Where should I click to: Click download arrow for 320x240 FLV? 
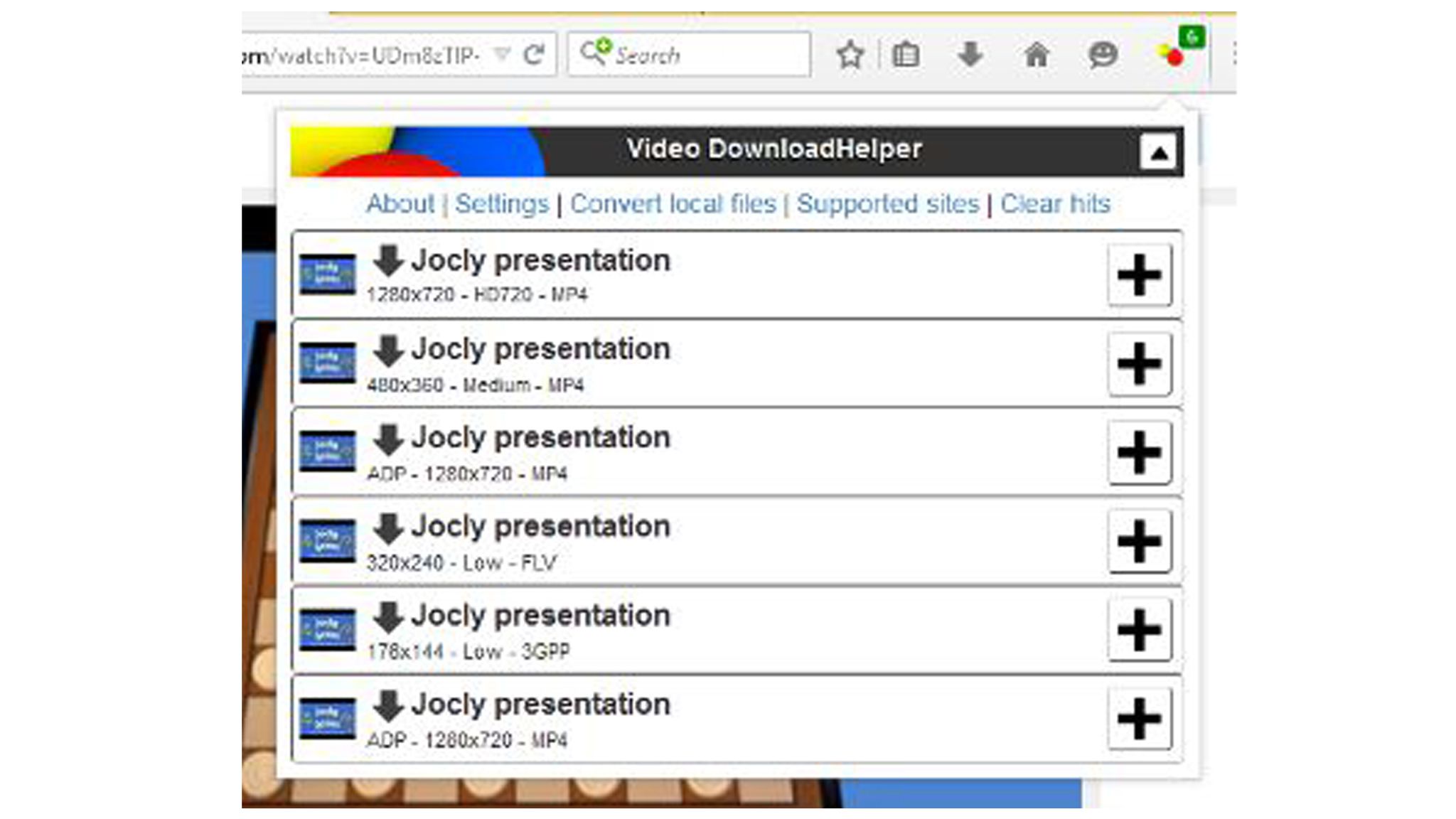point(388,528)
